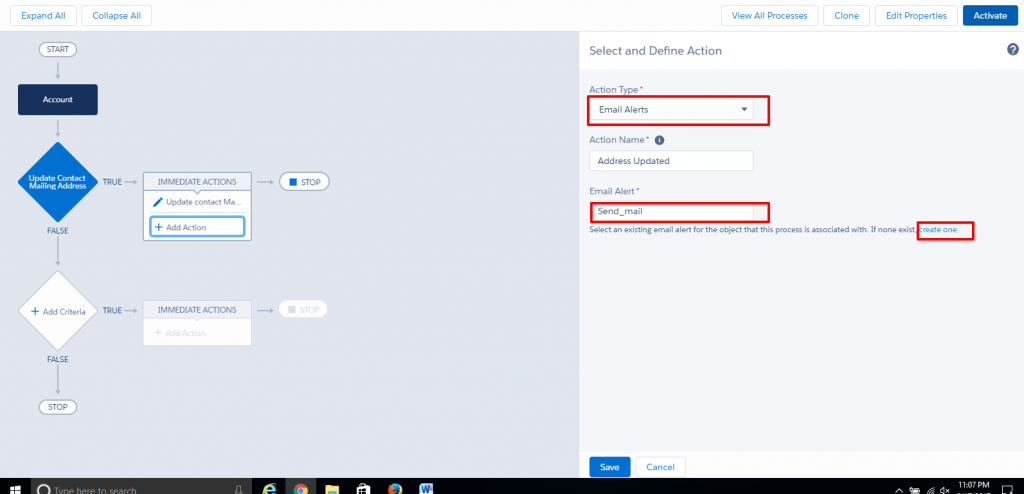This screenshot has width=1024, height=494.
Task: Click the Expand All button
Action: (x=43, y=16)
